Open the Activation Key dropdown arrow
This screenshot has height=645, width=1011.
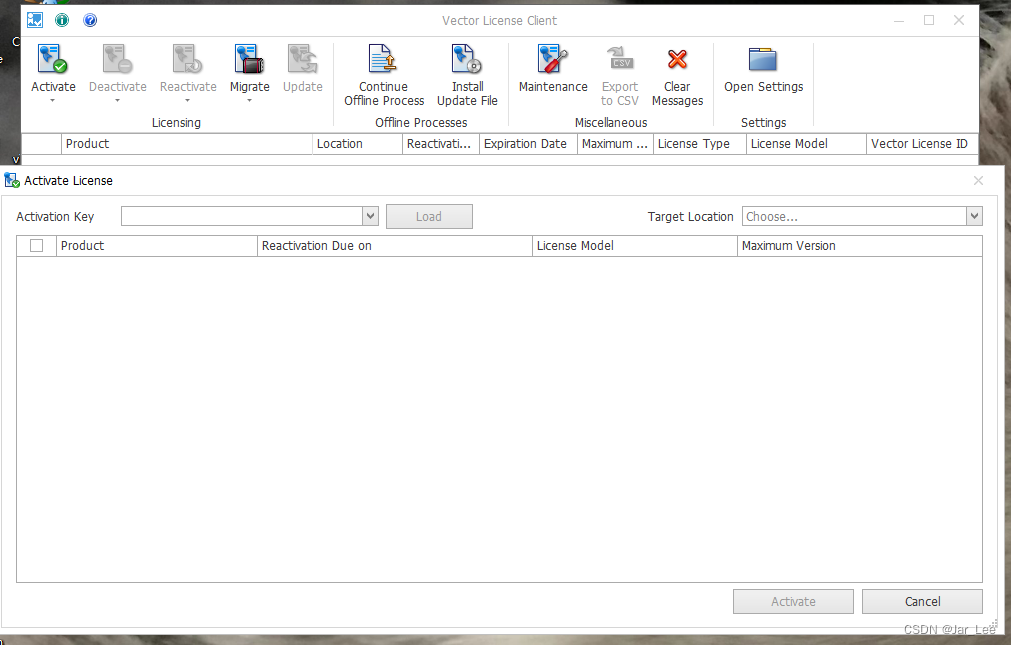tap(370, 216)
